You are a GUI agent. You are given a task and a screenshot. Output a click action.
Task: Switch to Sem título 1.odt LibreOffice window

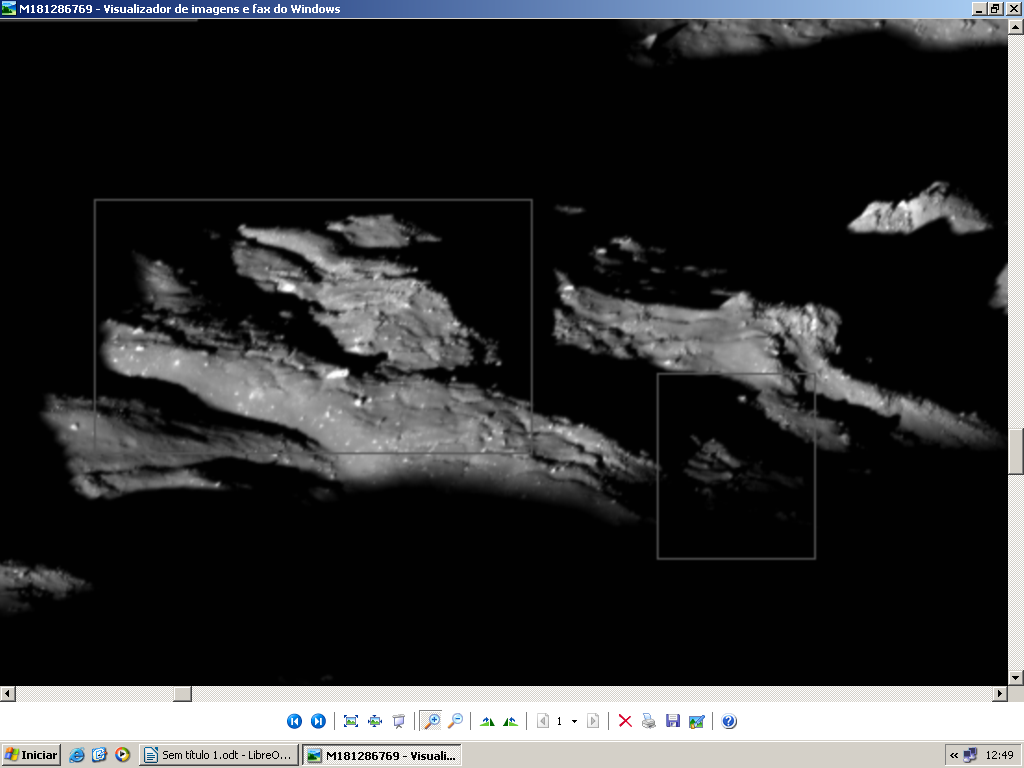[x=218, y=755]
